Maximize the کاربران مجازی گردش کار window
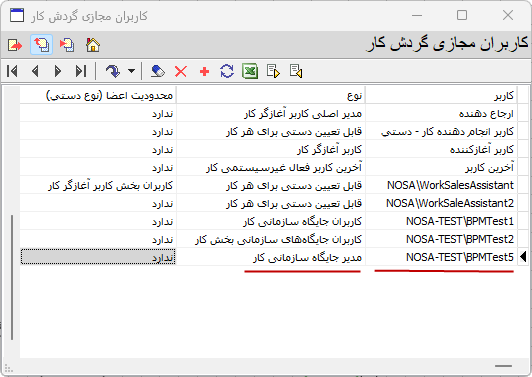Screen dimensions: 532x377 pos(462,15)
